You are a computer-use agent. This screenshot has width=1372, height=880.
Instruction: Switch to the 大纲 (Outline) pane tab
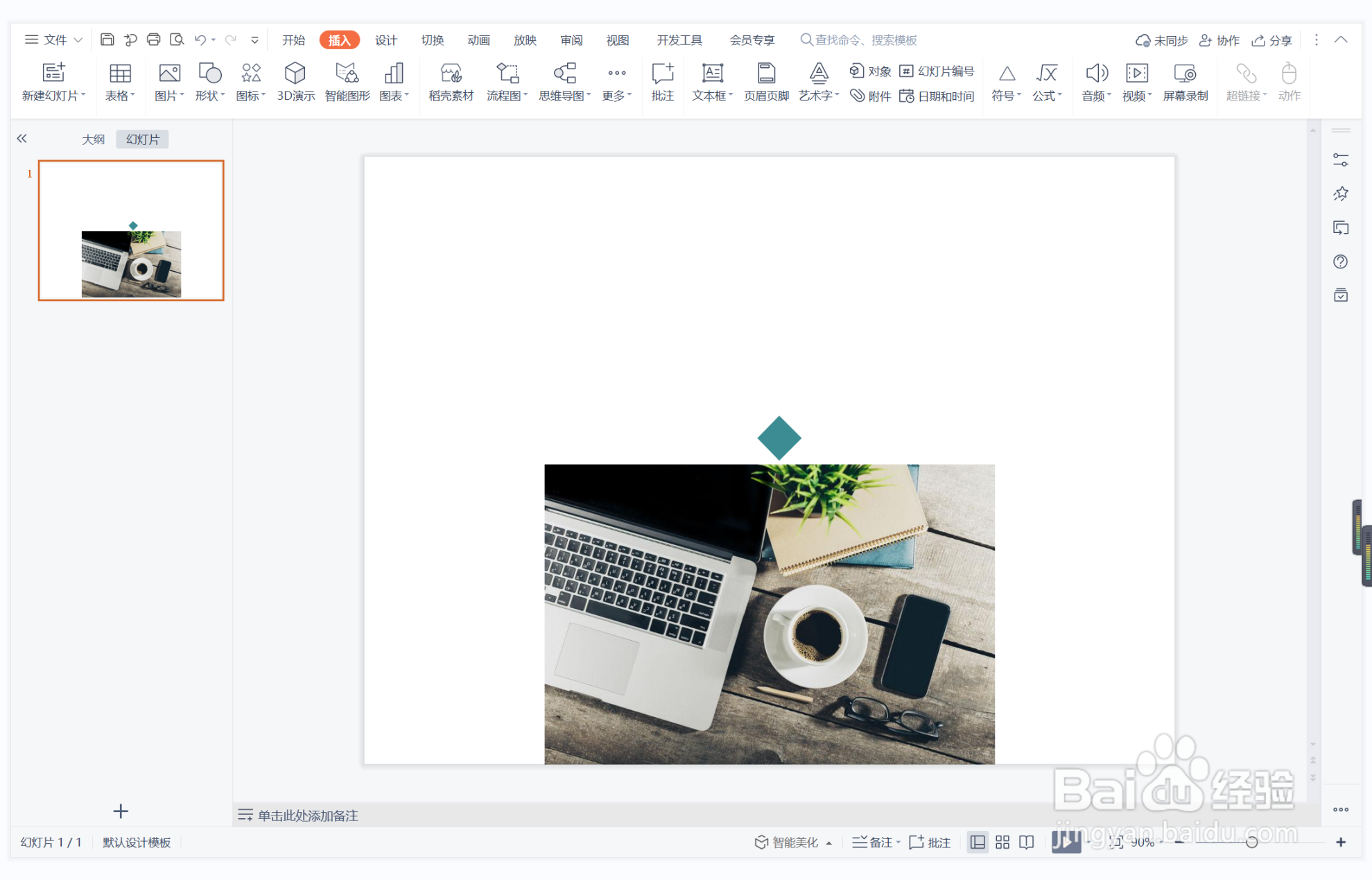[94, 139]
